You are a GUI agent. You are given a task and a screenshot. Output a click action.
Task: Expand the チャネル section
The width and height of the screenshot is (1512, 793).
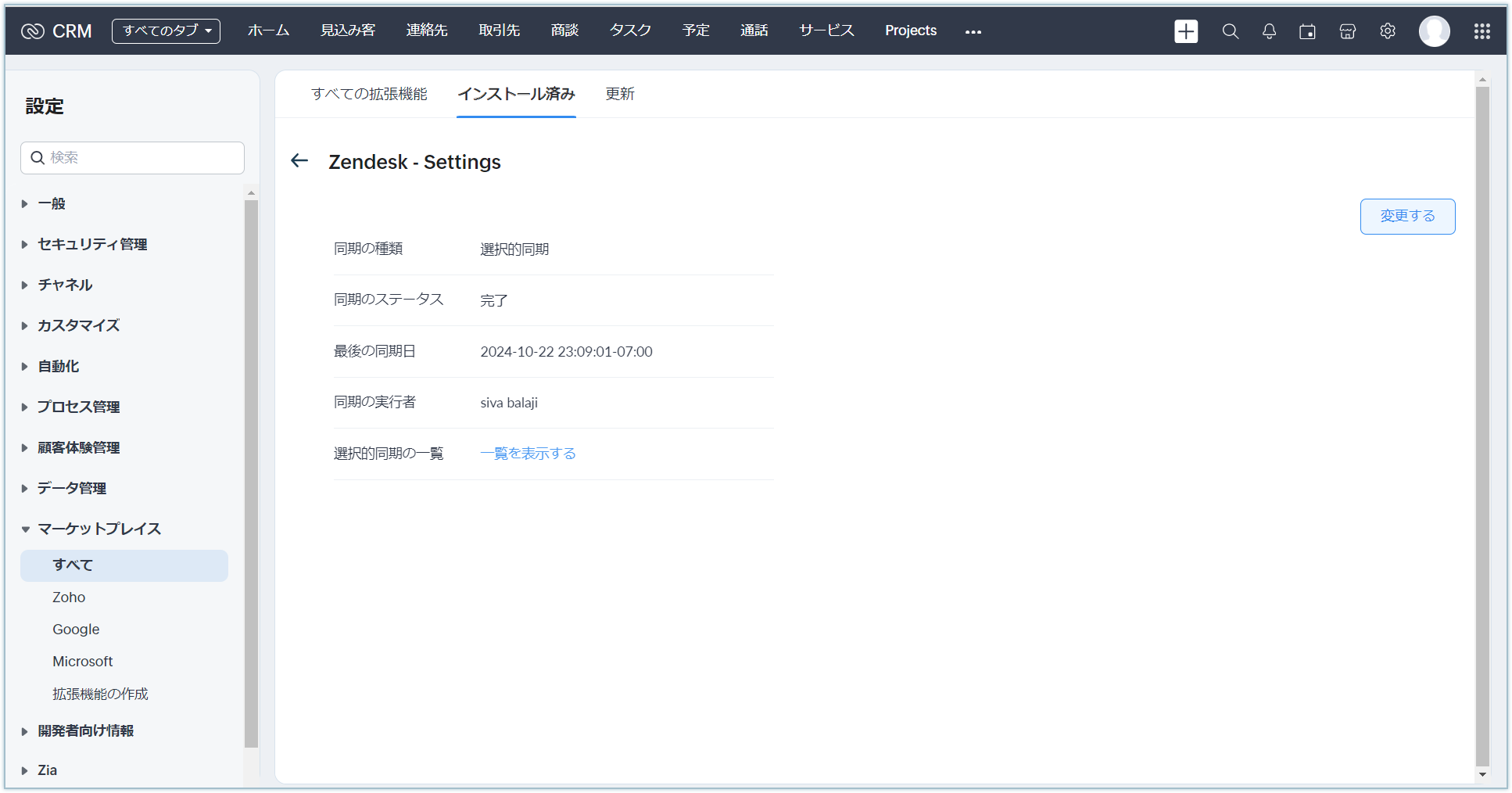[x=57, y=285]
